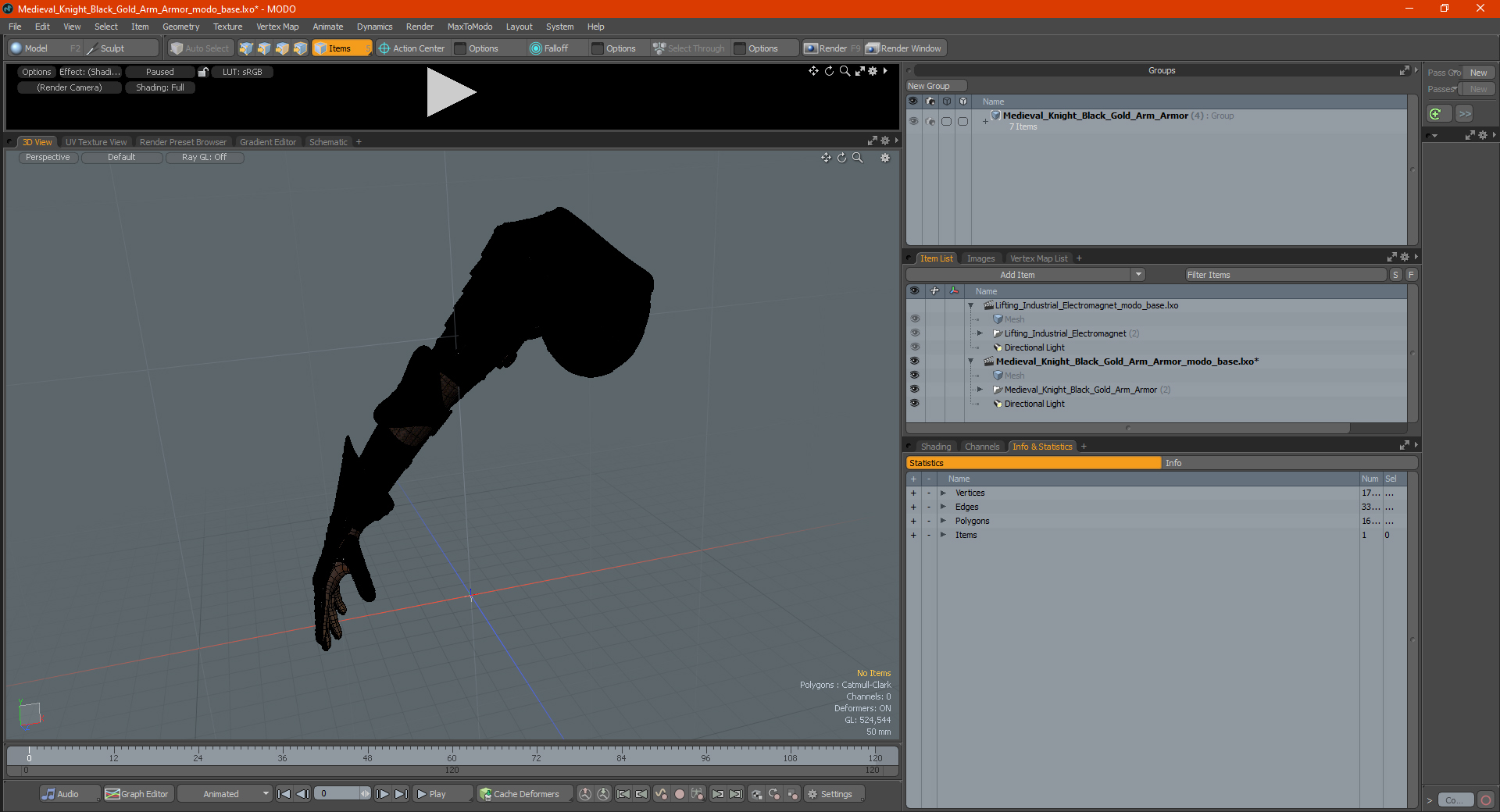The width and height of the screenshot is (1500, 812).
Task: Click New Group button
Action: pos(936,86)
